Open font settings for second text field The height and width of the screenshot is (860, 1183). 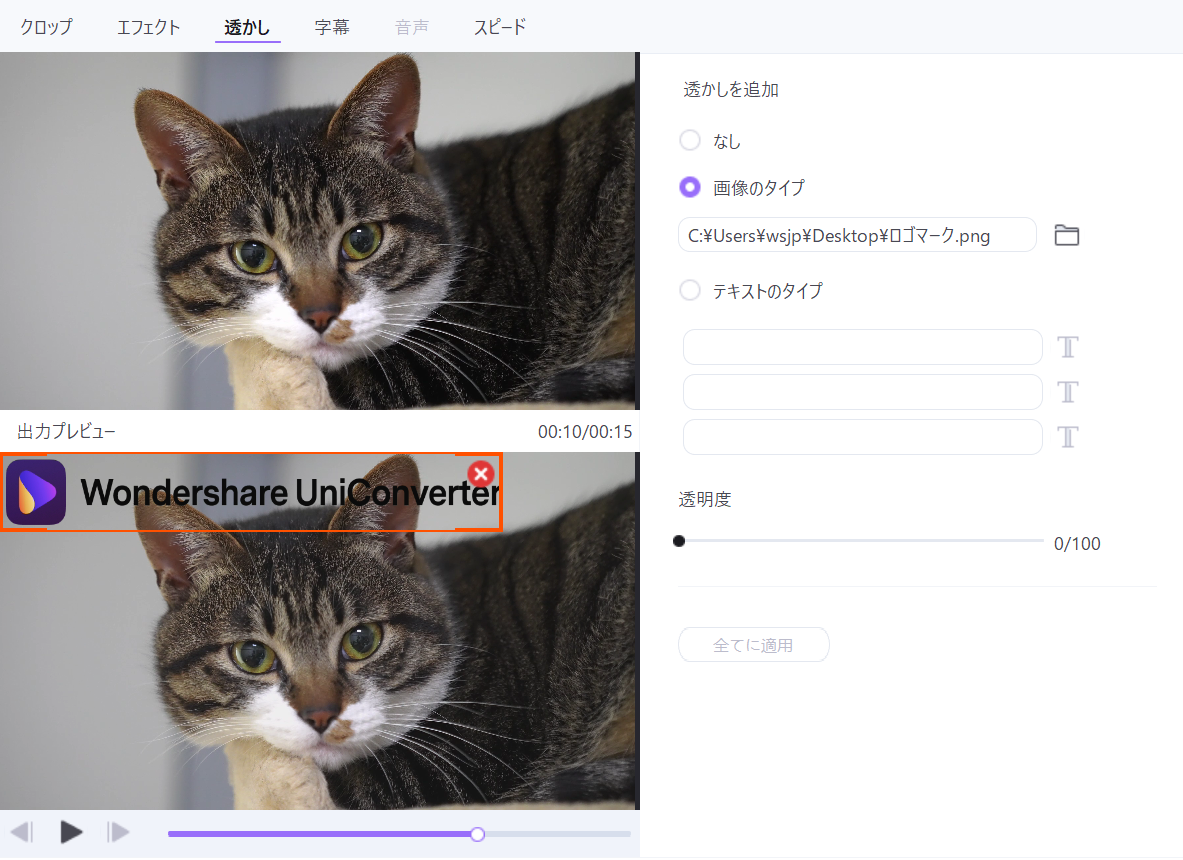(x=1068, y=392)
